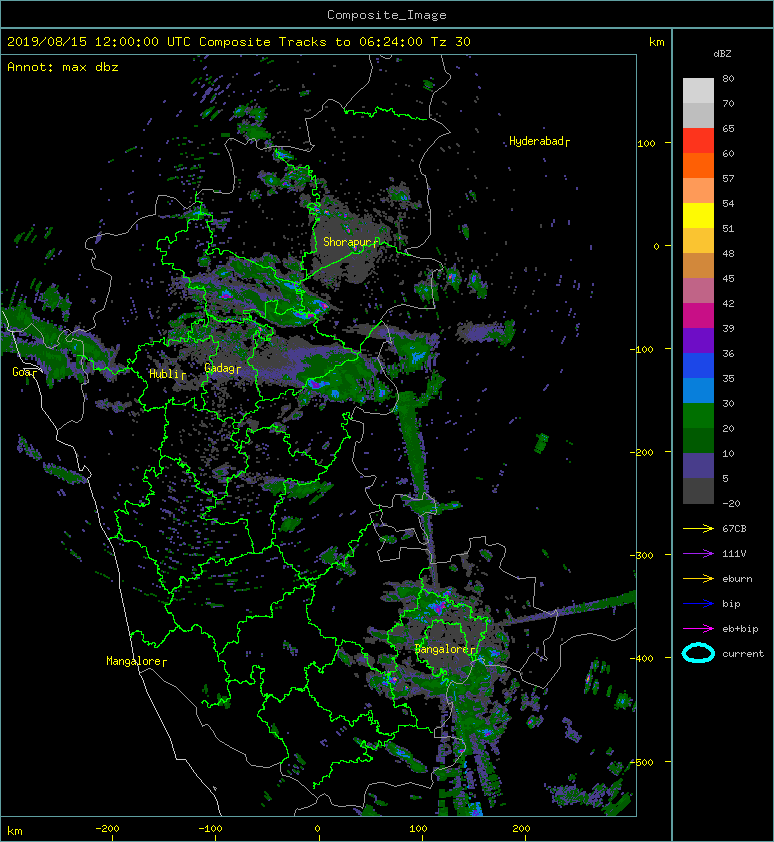Viewport: 774px width, 842px height.
Task: Click the 'Annot: max dbz' annotation text
Action: (63, 67)
